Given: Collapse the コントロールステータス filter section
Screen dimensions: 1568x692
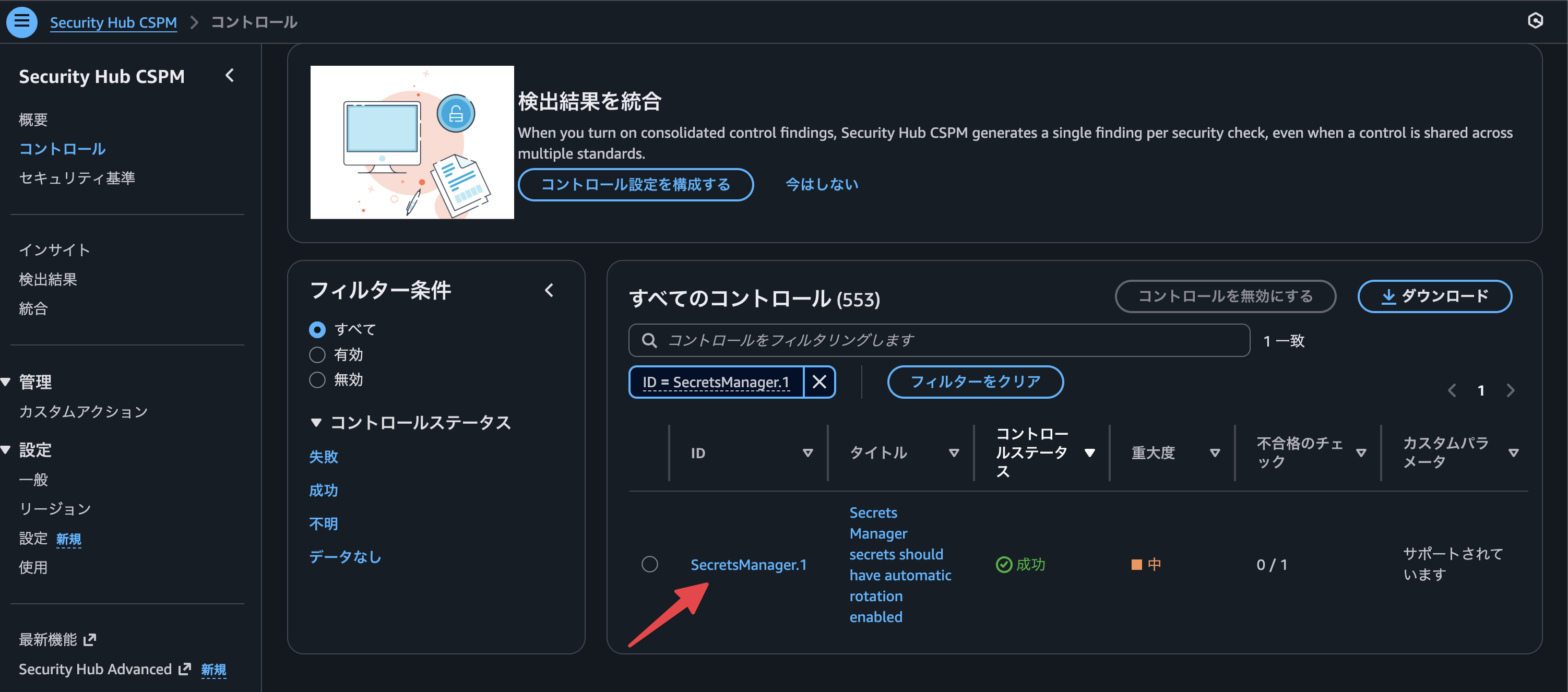Looking at the screenshot, I should click(316, 422).
